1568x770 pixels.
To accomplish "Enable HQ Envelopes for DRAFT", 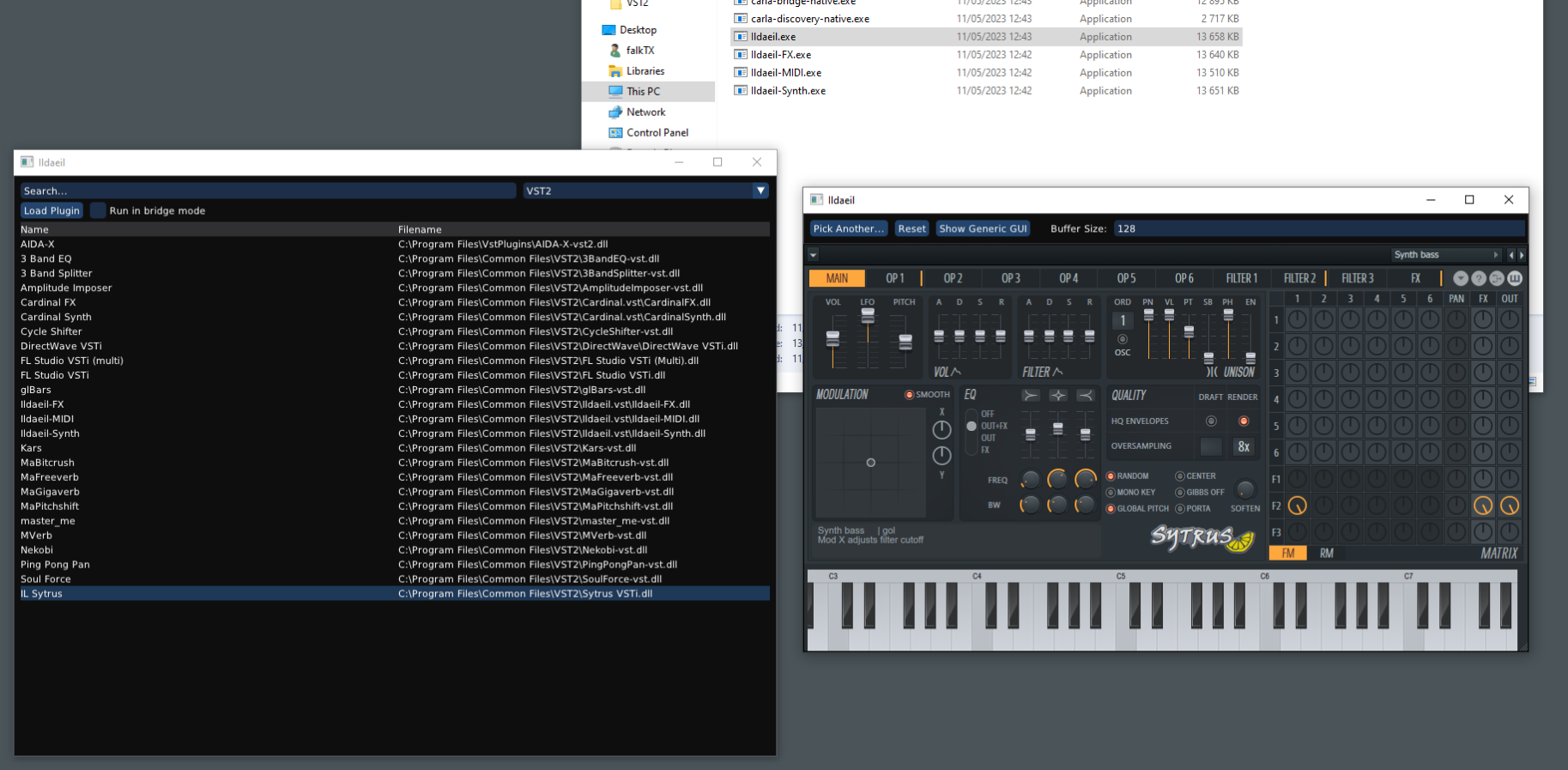I will coord(1211,421).
